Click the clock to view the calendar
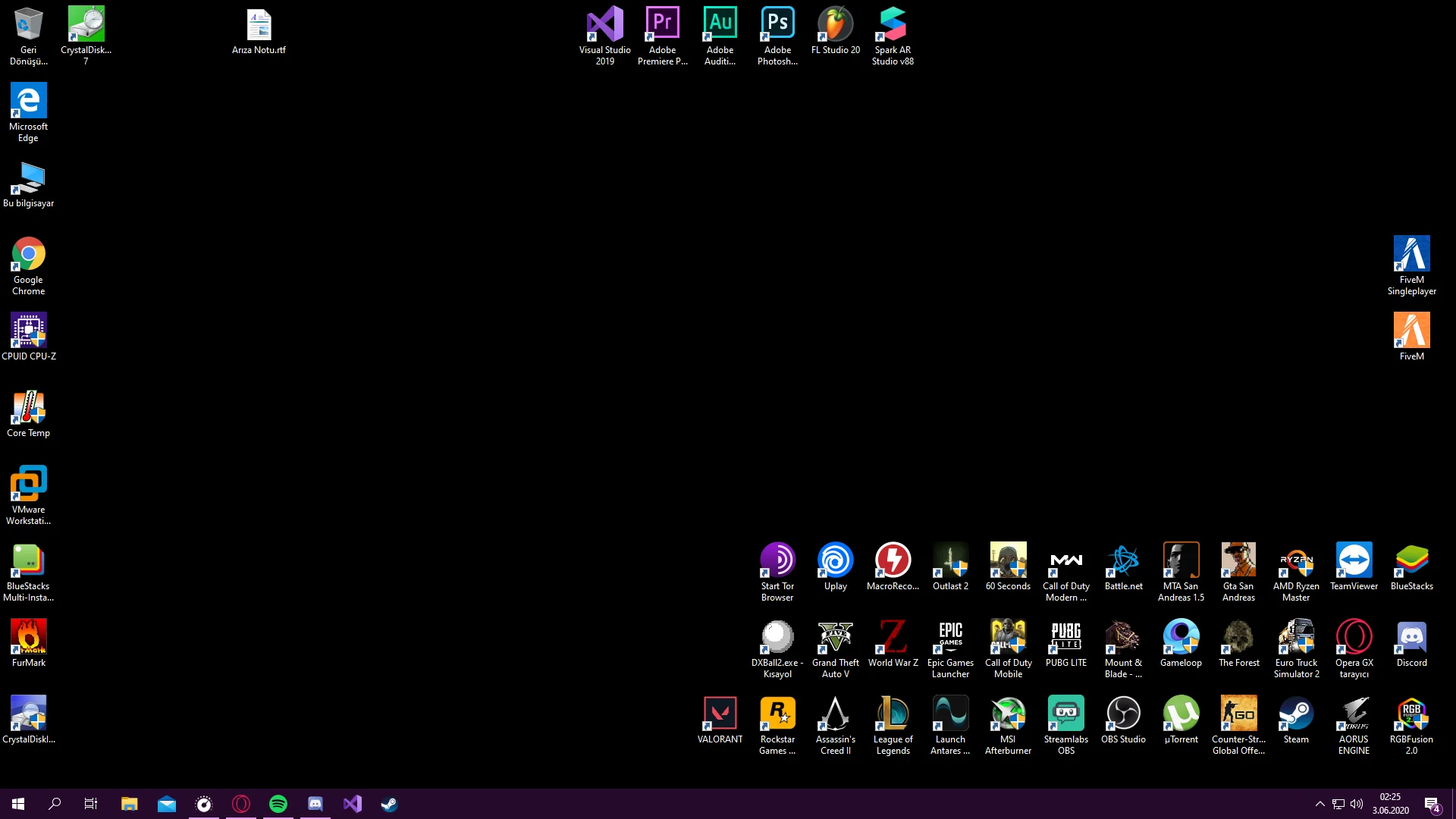Image resolution: width=1456 pixels, height=819 pixels. pos(1392,803)
